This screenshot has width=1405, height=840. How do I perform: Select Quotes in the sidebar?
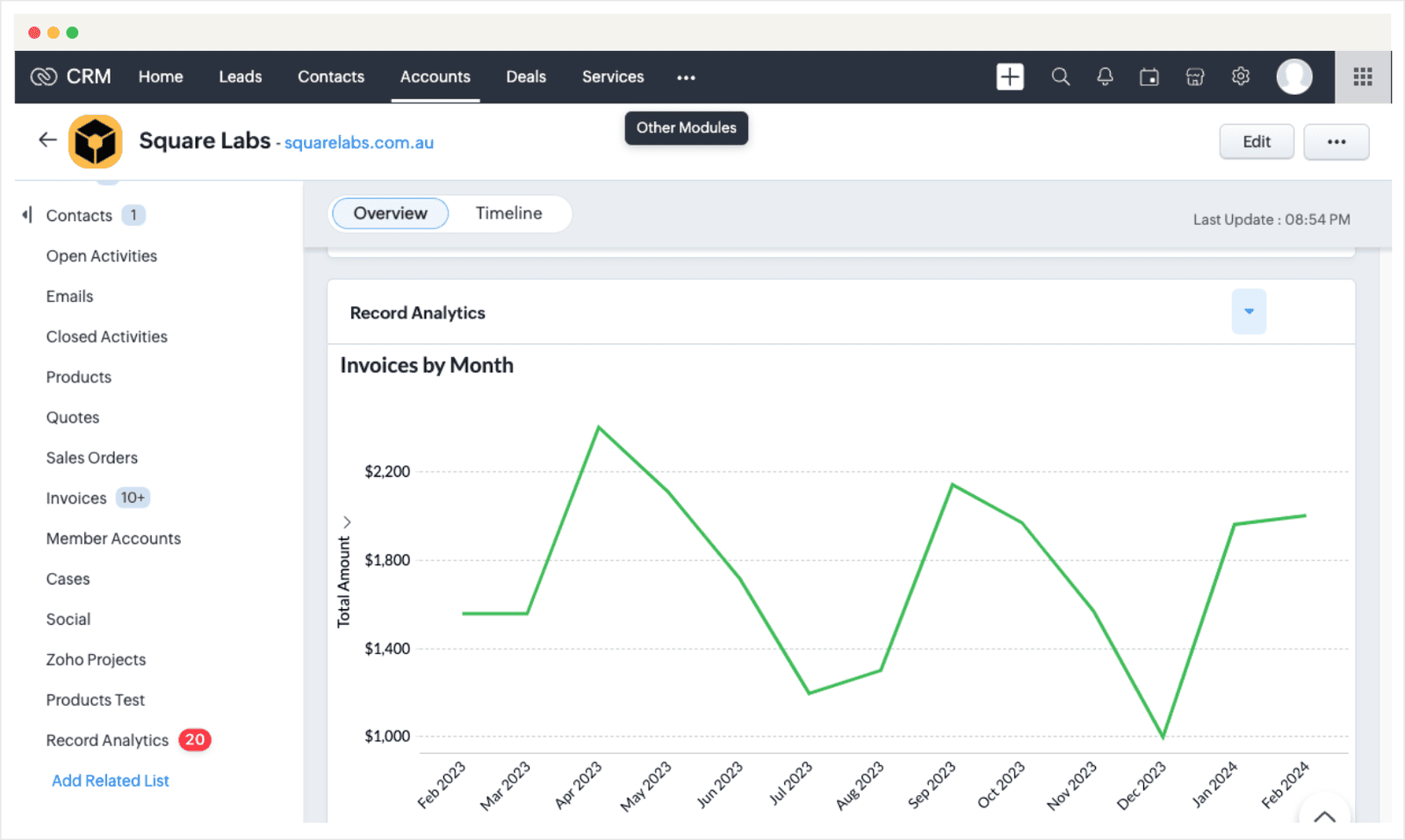pyautogui.click(x=73, y=418)
